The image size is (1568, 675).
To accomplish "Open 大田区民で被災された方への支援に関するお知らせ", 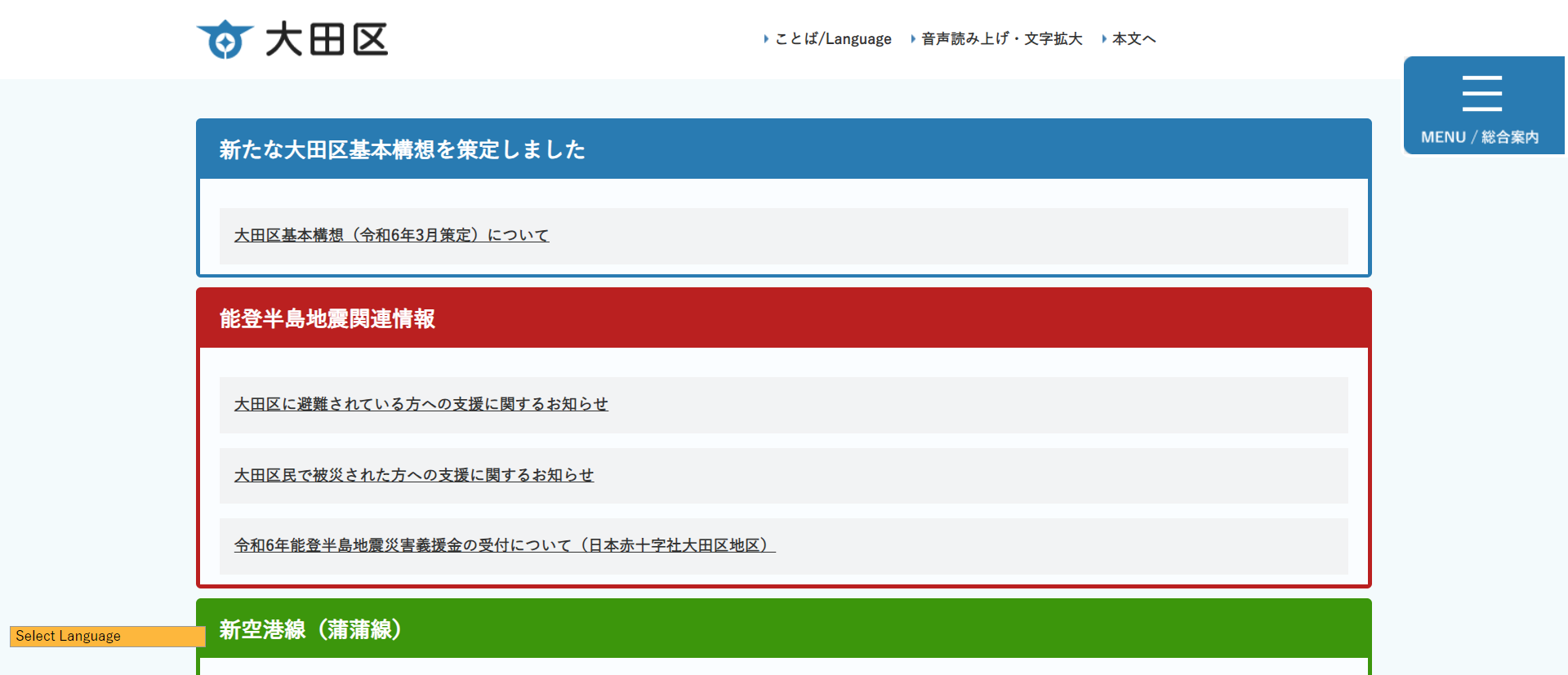I will click(x=413, y=475).
